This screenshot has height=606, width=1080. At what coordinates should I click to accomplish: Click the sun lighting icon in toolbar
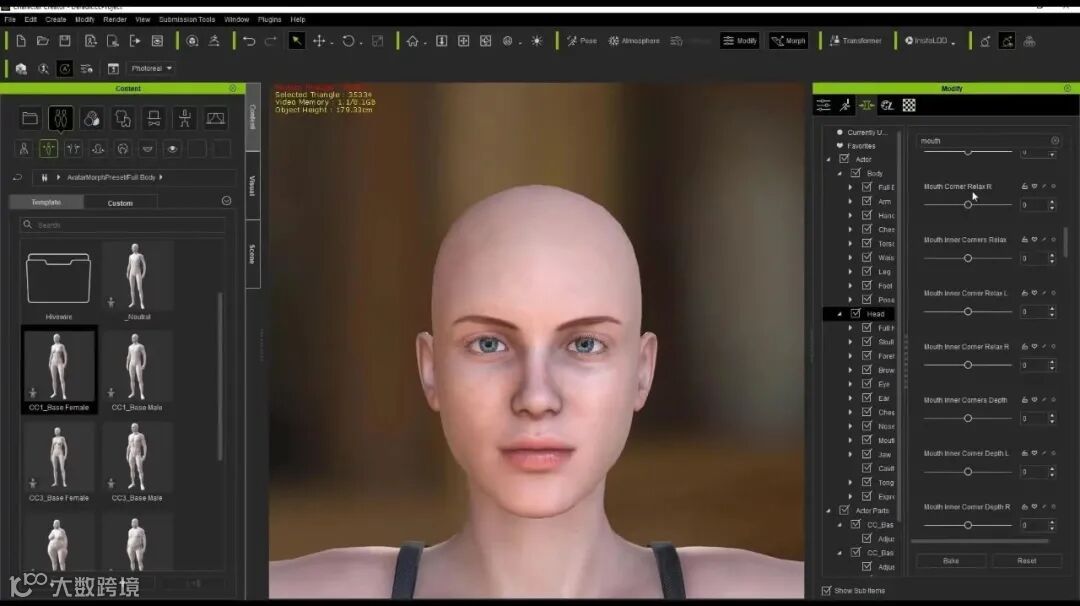point(537,41)
